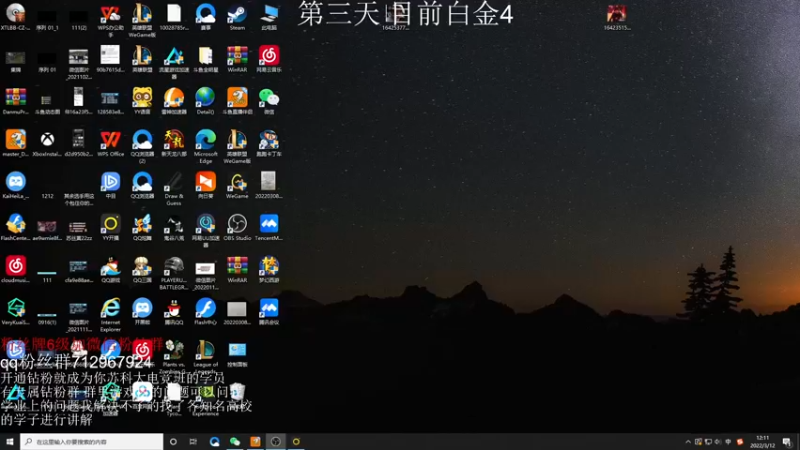Screen dimensions: 800x450
Task: Expand hidden system tray icons
Action: (688, 442)
